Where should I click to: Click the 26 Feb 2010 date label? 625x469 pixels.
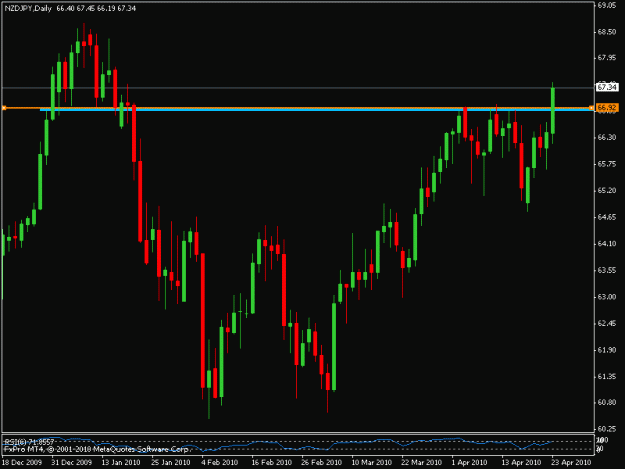coord(322,462)
